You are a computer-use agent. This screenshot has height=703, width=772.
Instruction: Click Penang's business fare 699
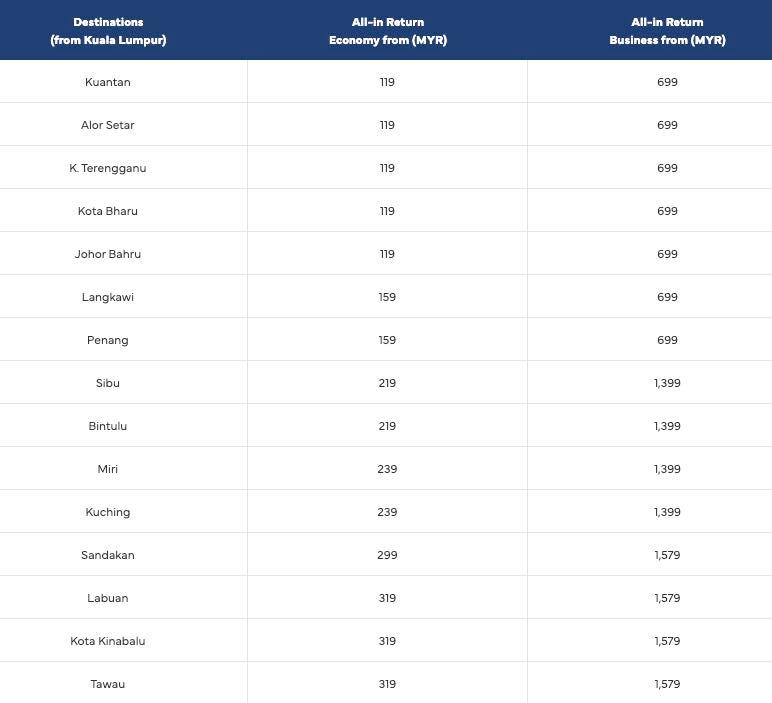click(x=667, y=340)
